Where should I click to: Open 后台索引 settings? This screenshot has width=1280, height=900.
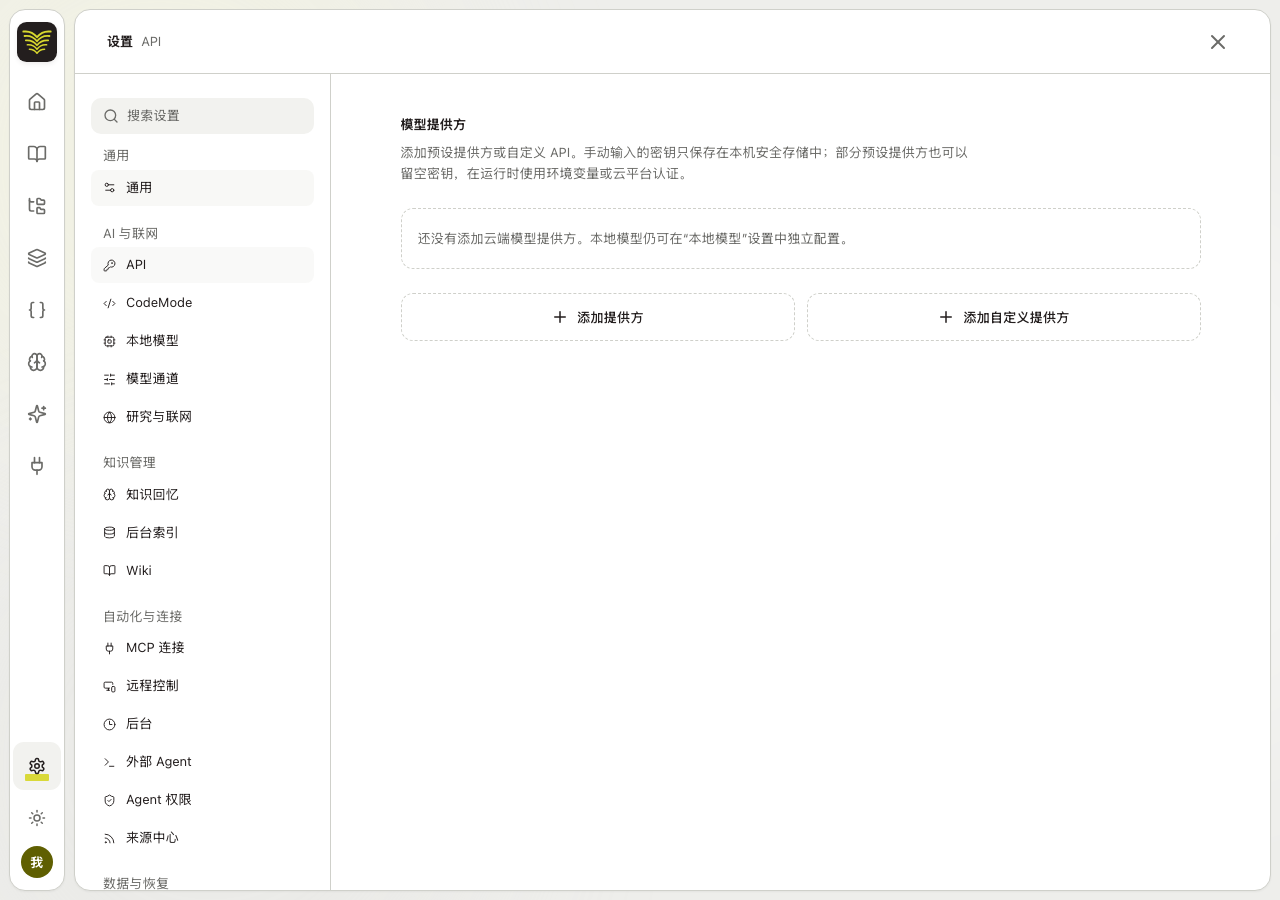click(202, 533)
